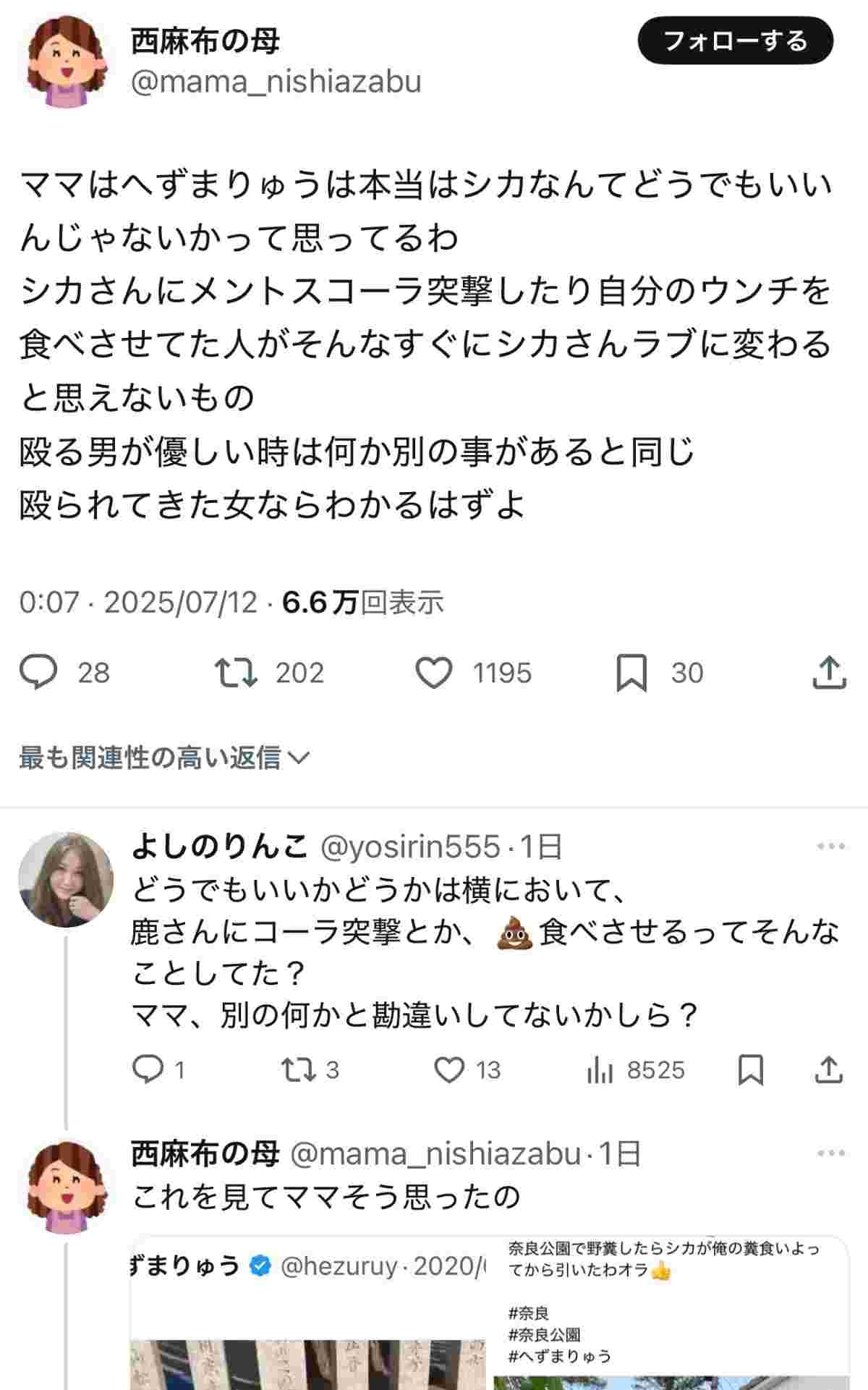This screenshot has width=868, height=1390.
Task: Open the @yosirin555 handle link
Action: click(410, 846)
